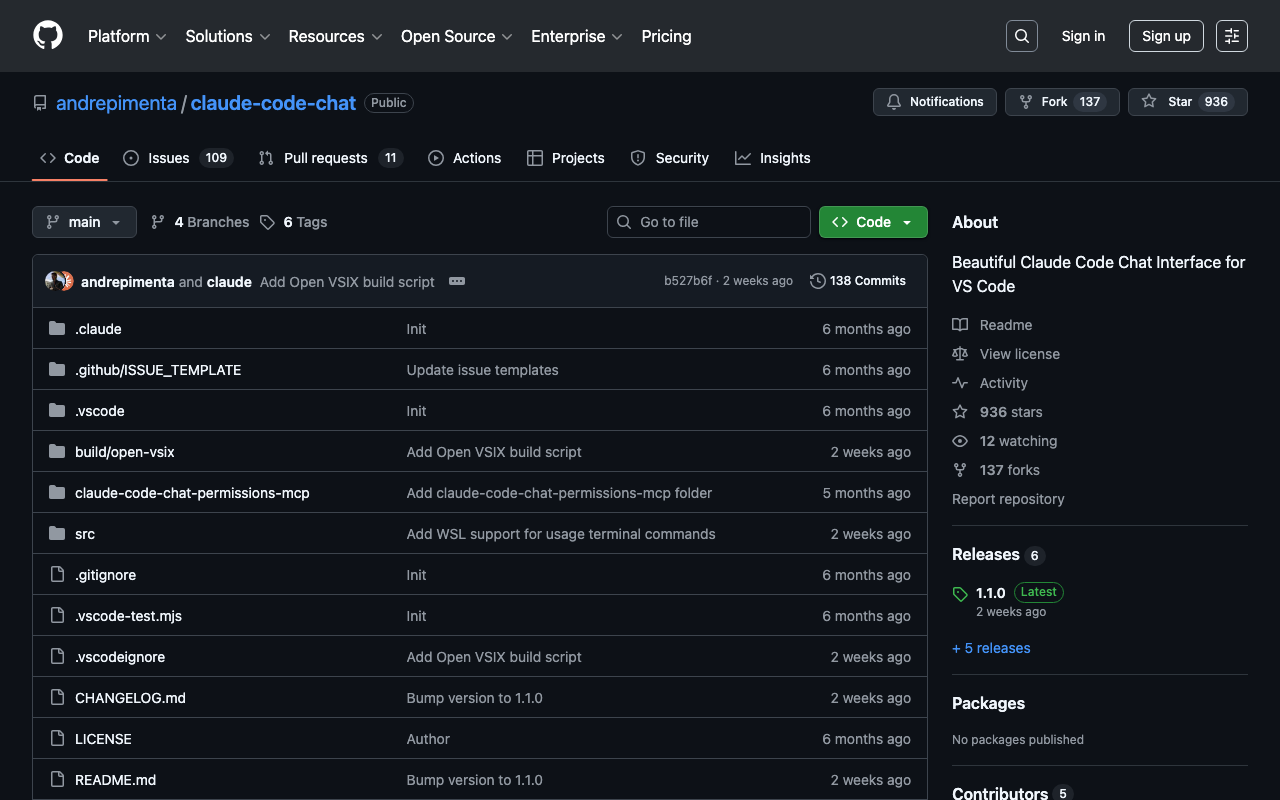Open the Pull requests tab
The height and width of the screenshot is (800, 1280).
tap(325, 158)
